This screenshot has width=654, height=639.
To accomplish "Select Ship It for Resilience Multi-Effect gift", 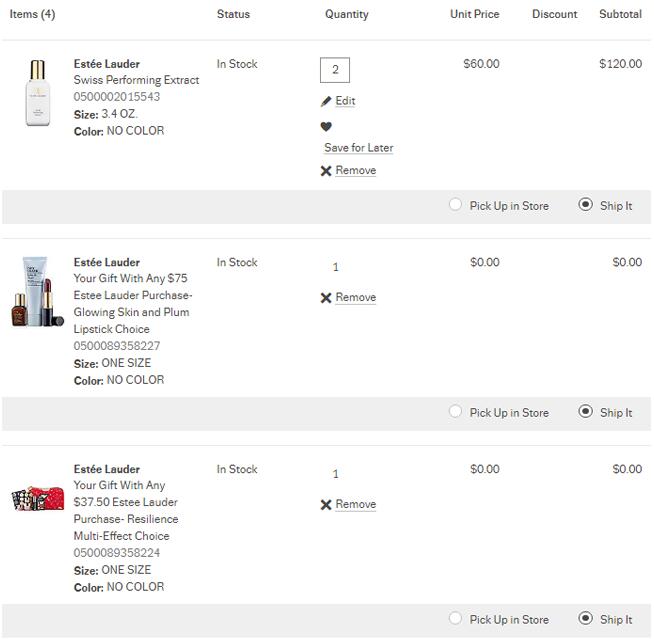I will (x=586, y=619).
